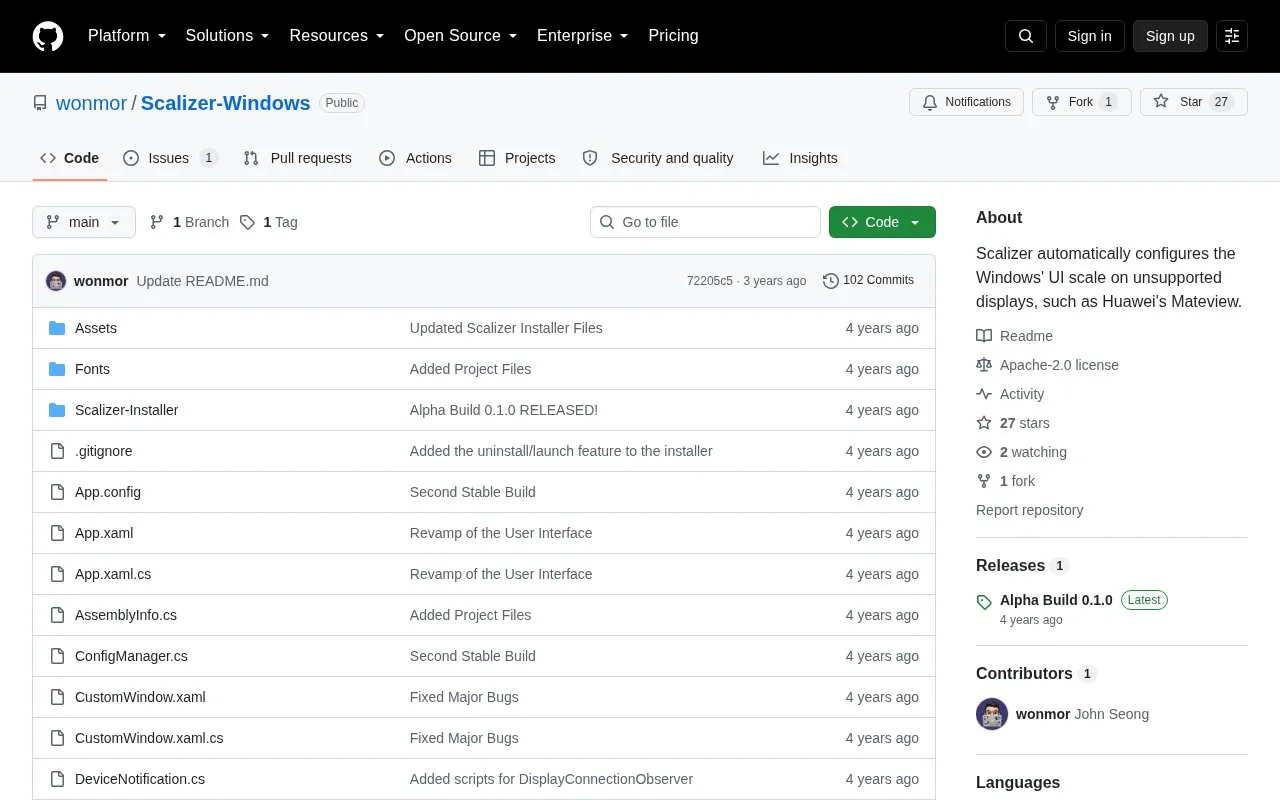Open the Security and quality tab

pyautogui.click(x=658, y=158)
